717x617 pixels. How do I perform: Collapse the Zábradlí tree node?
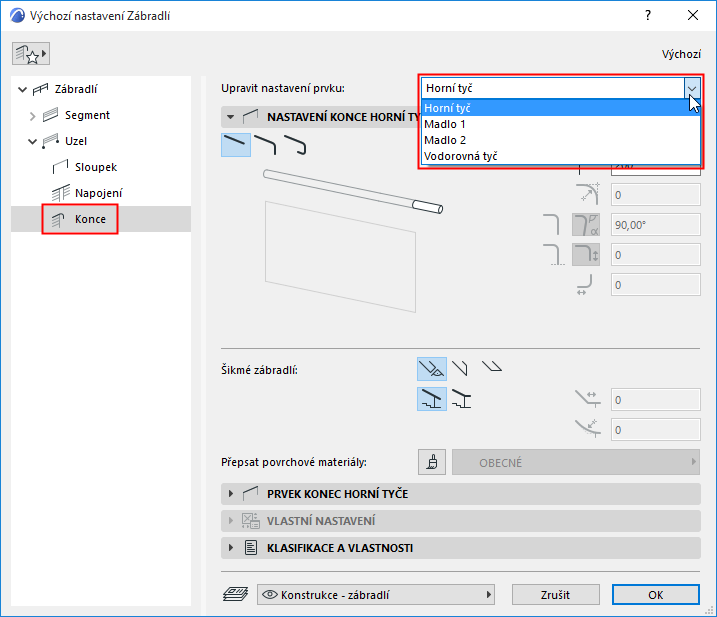(x=22, y=89)
